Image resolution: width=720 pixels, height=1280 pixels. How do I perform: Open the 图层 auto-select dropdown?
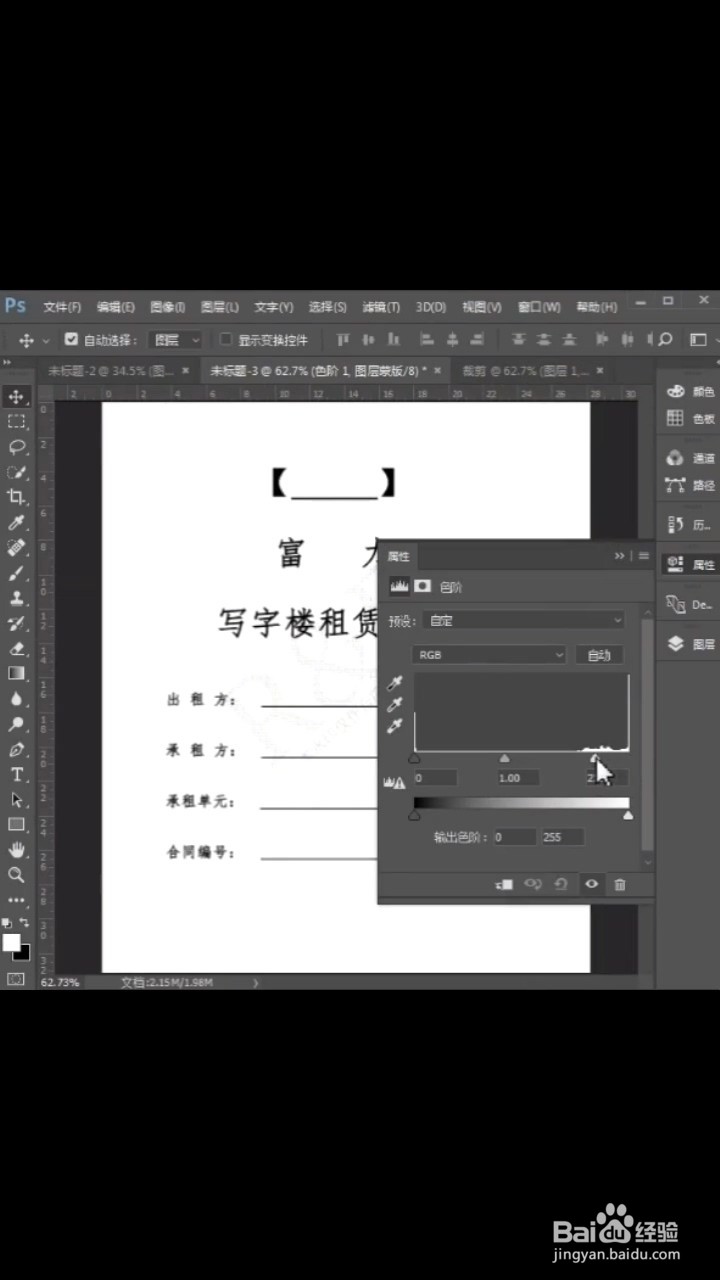coord(175,340)
